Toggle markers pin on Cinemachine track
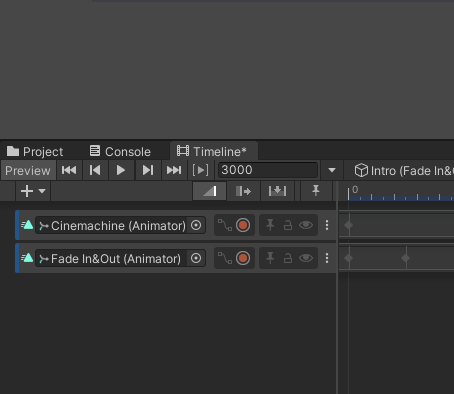 coord(270,225)
